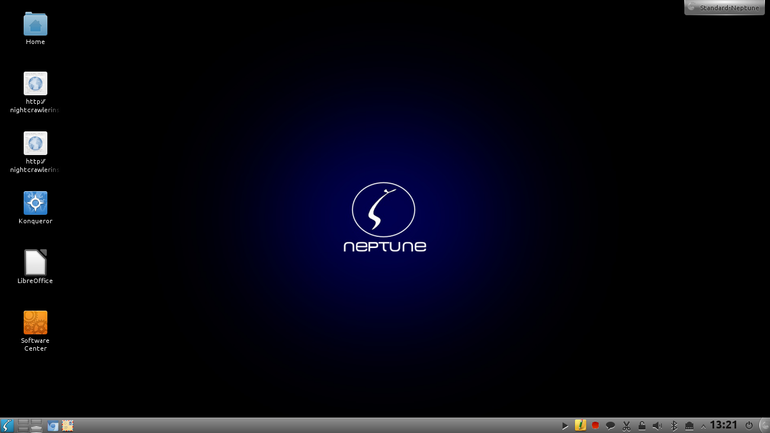The image size is (770, 433).
Task: Click the open padlock tray icon
Action: 641,426
